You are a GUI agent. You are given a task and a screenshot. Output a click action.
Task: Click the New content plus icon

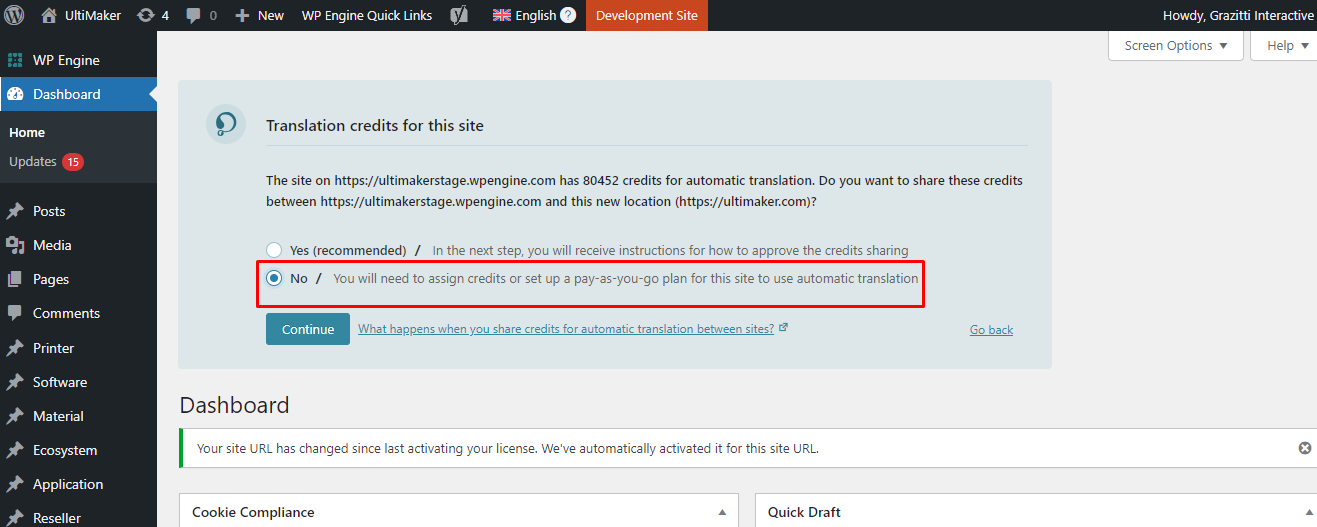click(x=242, y=15)
